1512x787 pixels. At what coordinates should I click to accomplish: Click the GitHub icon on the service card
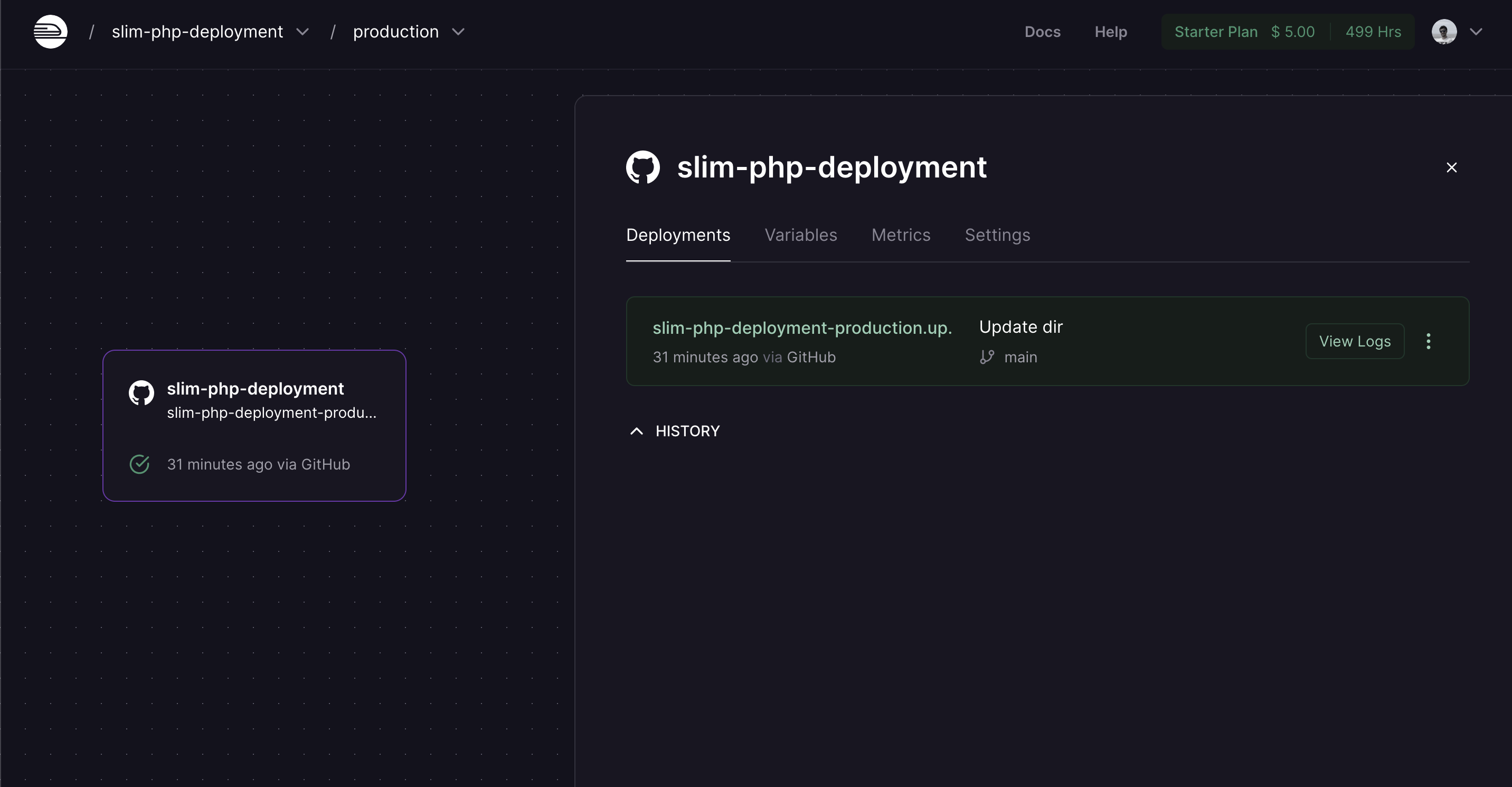click(141, 393)
